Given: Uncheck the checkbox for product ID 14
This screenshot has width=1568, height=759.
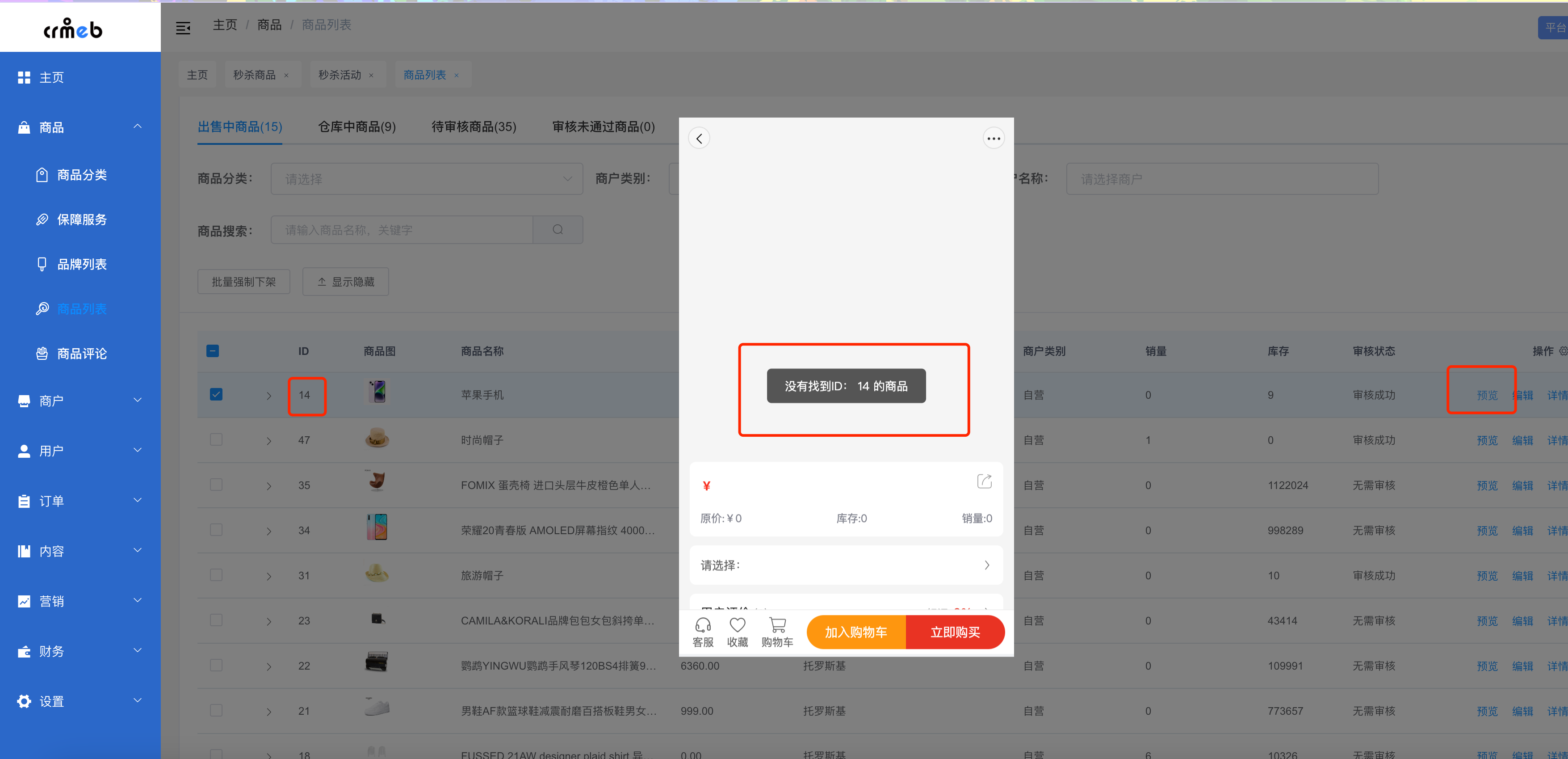Looking at the screenshot, I should 216,394.
